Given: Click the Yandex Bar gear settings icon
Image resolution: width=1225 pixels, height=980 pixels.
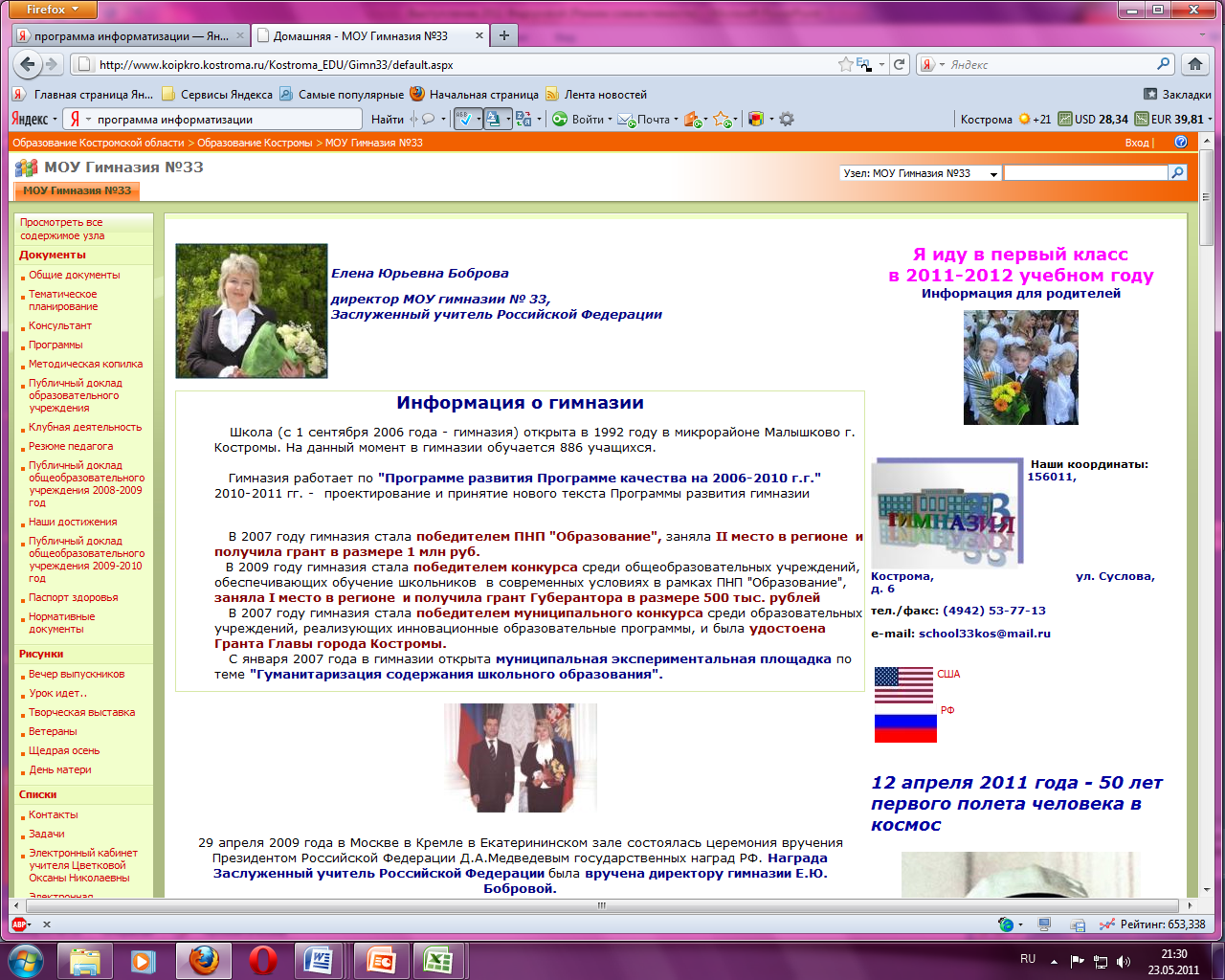Looking at the screenshot, I should [787, 119].
